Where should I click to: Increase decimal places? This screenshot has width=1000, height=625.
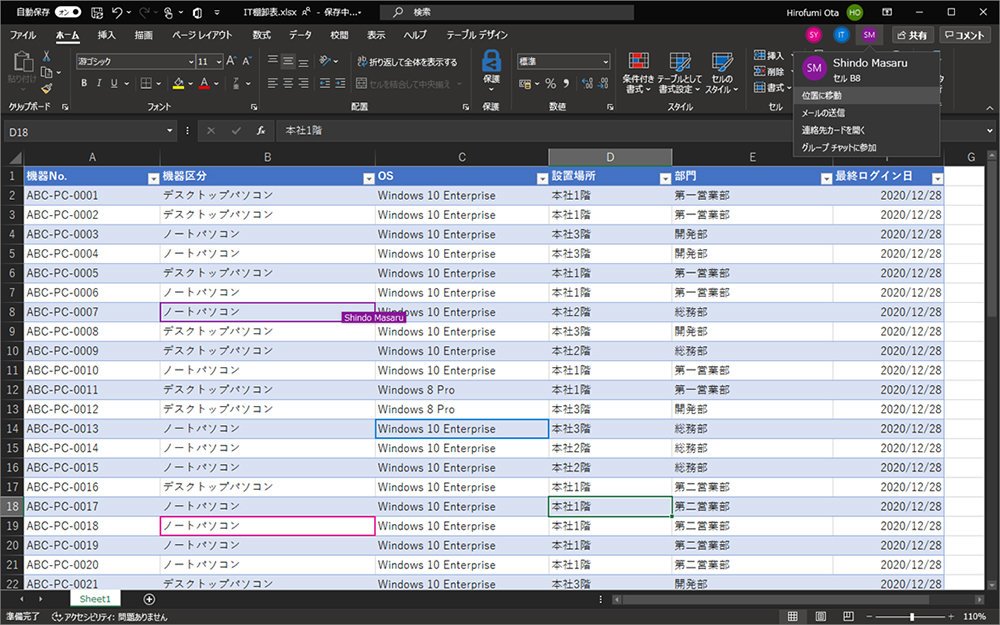pos(587,84)
